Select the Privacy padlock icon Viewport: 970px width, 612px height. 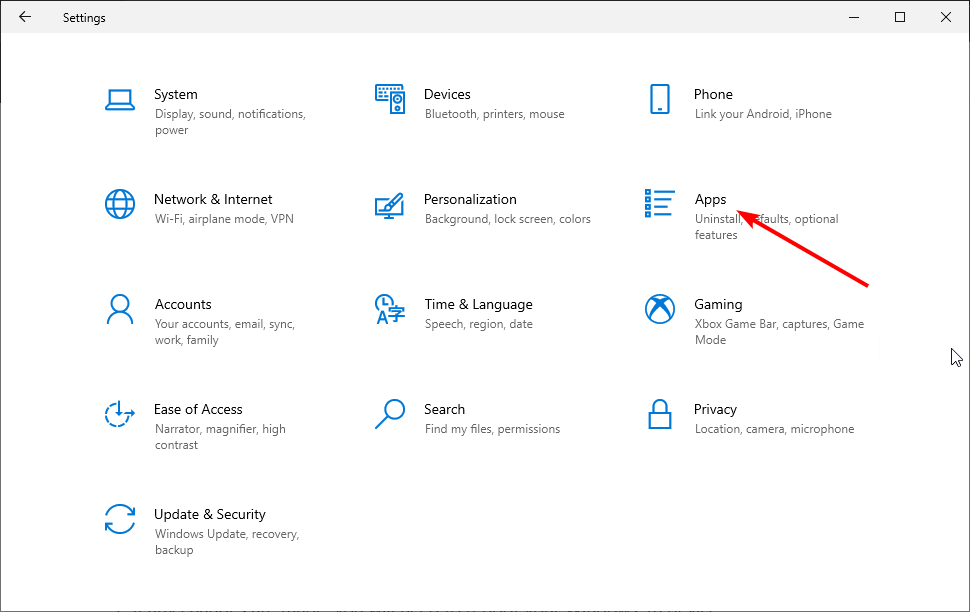coord(659,414)
